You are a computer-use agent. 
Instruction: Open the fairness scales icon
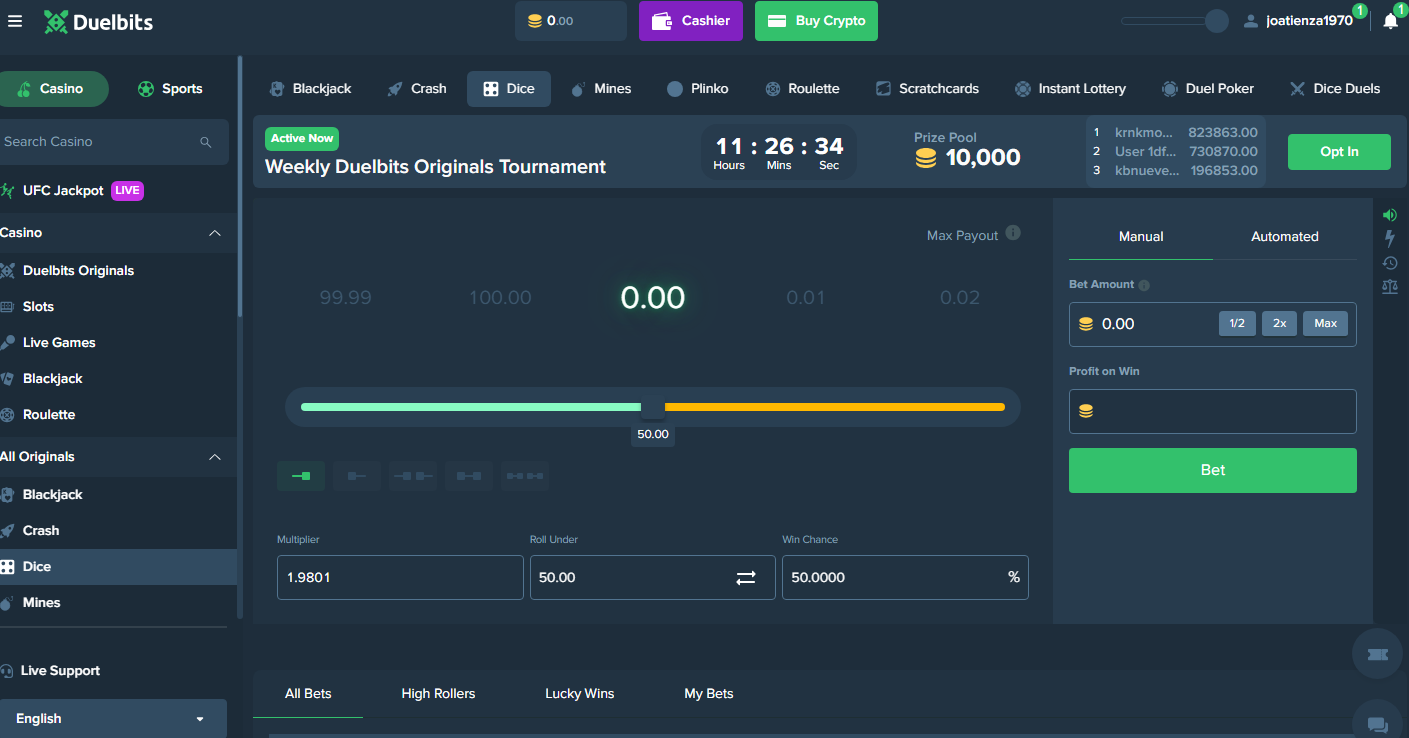click(1389, 287)
